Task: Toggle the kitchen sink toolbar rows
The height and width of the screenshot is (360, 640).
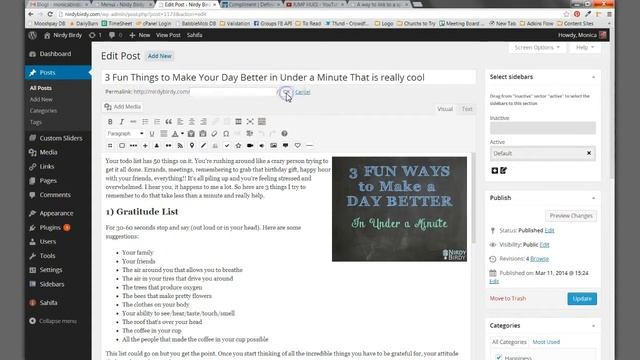Action: point(262,122)
